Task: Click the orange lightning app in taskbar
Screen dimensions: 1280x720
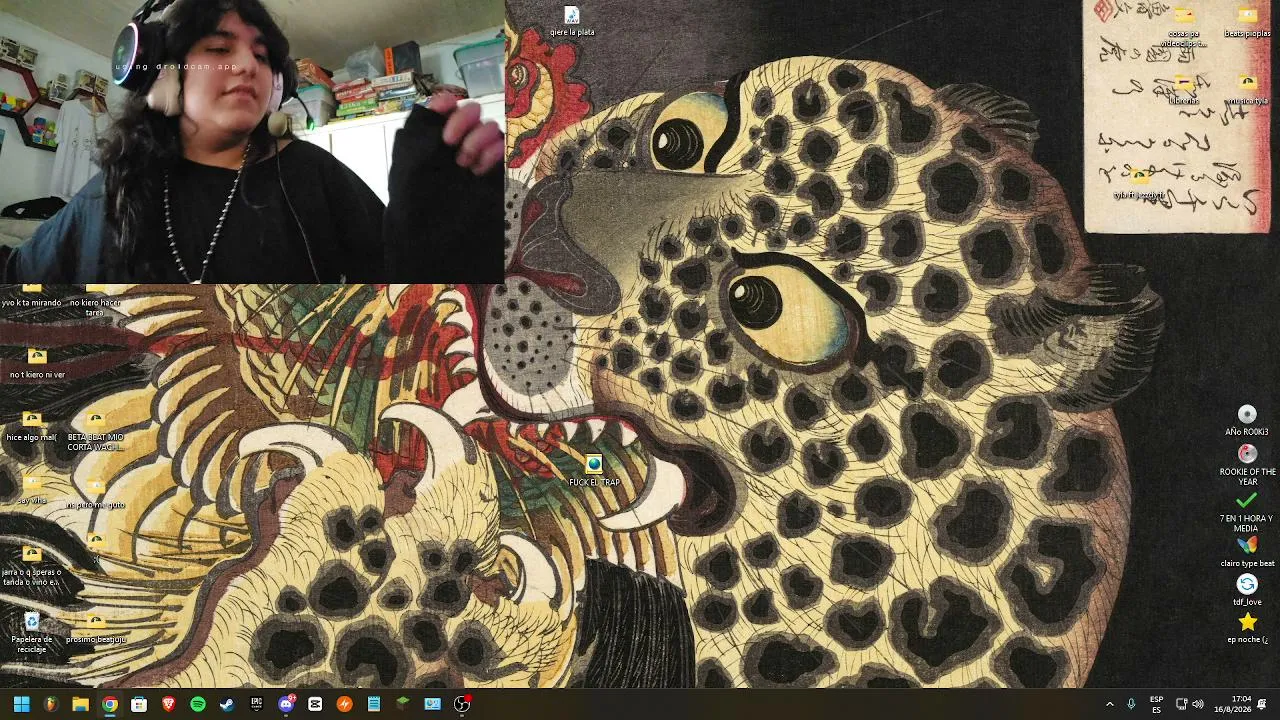Action: (x=344, y=704)
